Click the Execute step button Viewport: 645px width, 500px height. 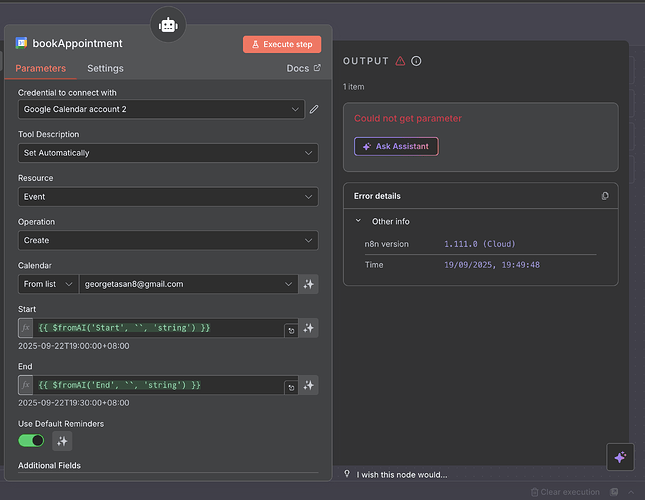(282, 44)
